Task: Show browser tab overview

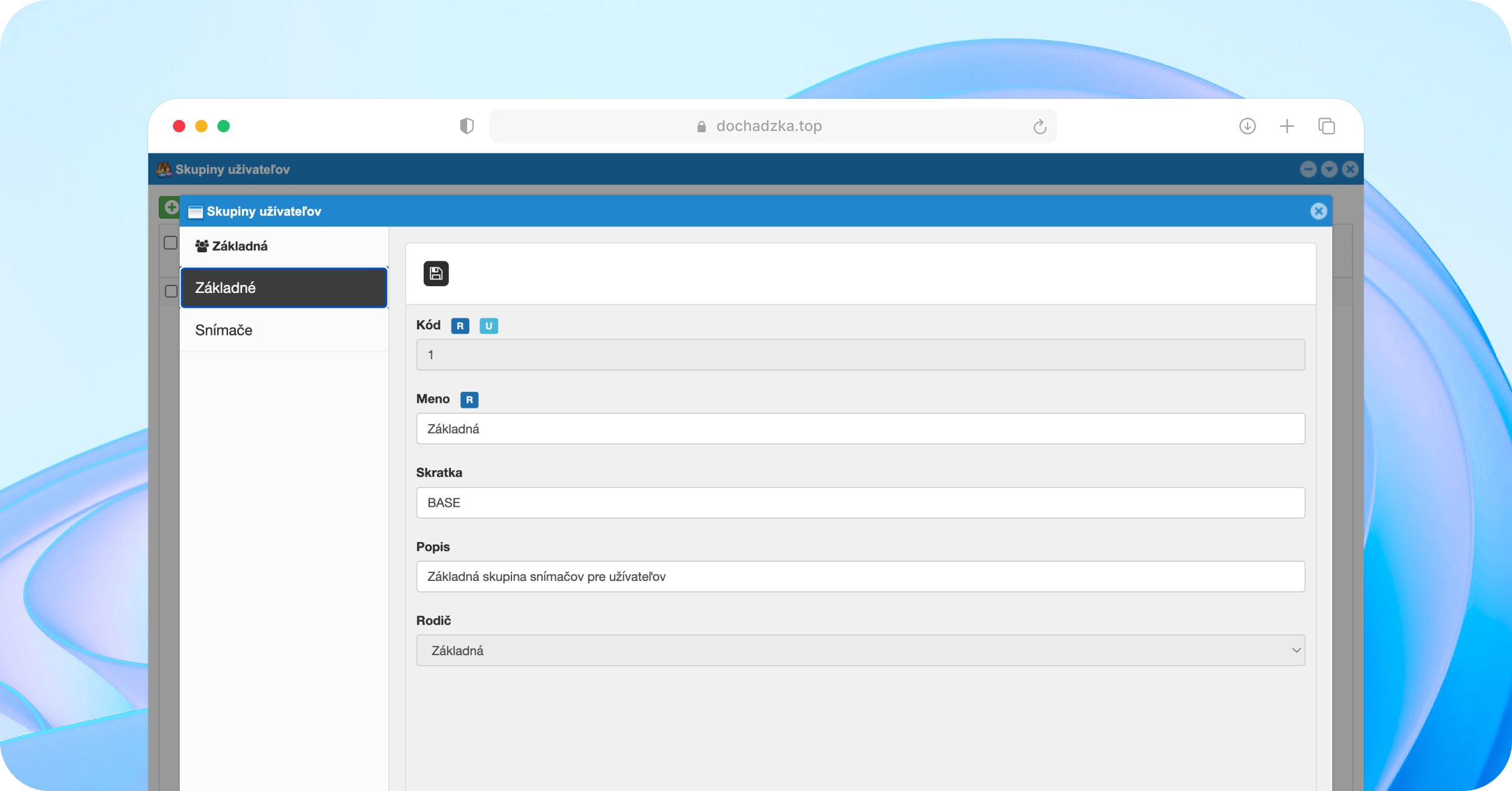Action: click(x=1326, y=126)
